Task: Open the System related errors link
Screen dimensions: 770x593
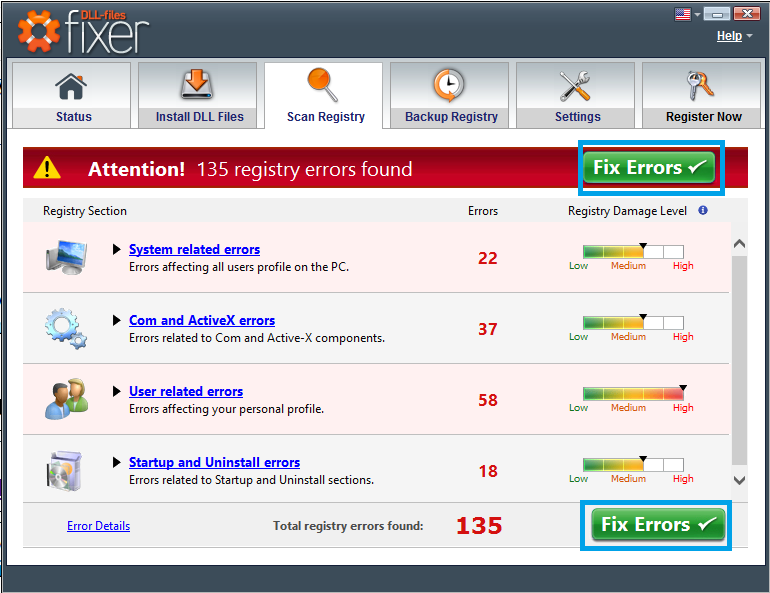Action: [194, 249]
